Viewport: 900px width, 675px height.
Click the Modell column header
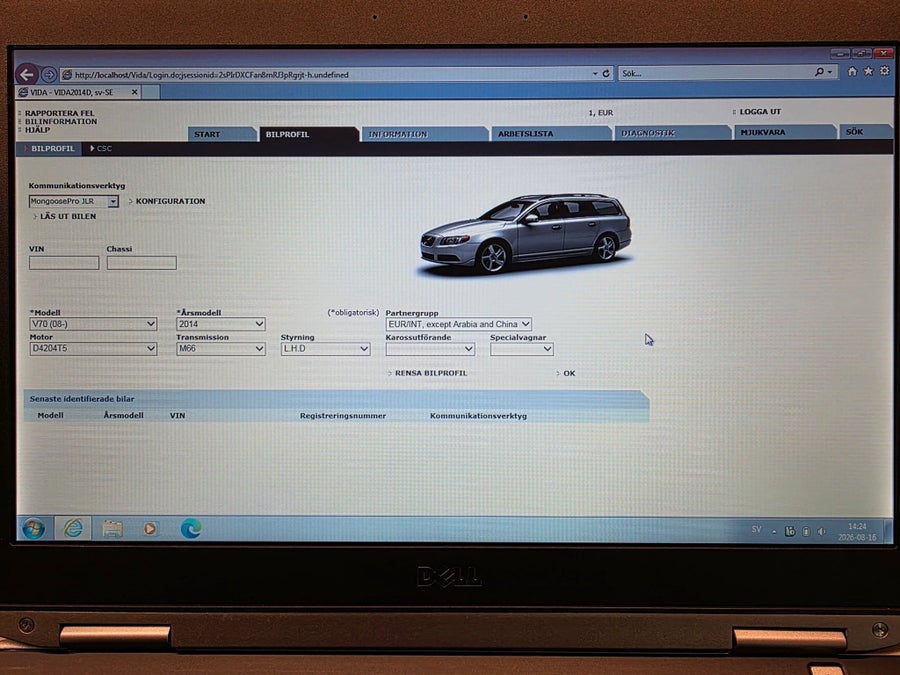point(51,415)
